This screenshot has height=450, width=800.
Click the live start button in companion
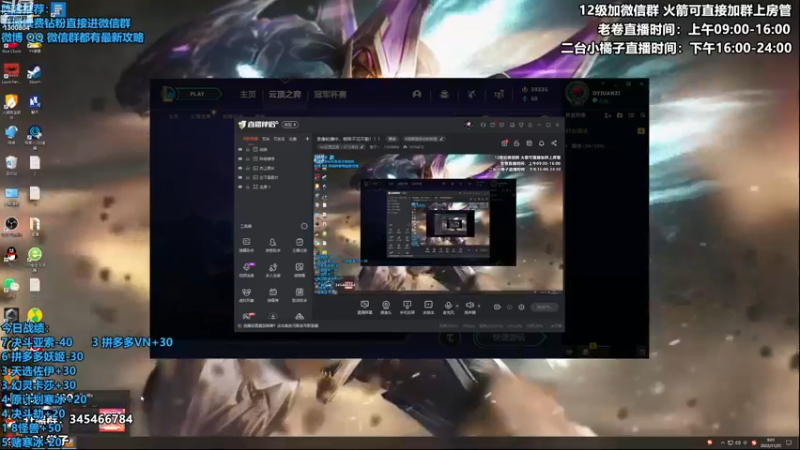coord(544,307)
